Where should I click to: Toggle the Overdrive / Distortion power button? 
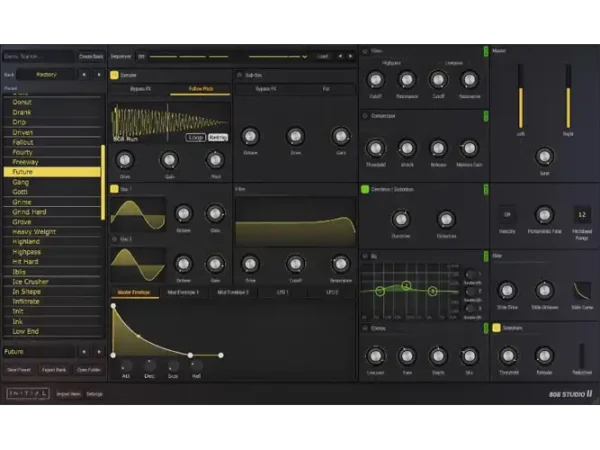point(365,189)
